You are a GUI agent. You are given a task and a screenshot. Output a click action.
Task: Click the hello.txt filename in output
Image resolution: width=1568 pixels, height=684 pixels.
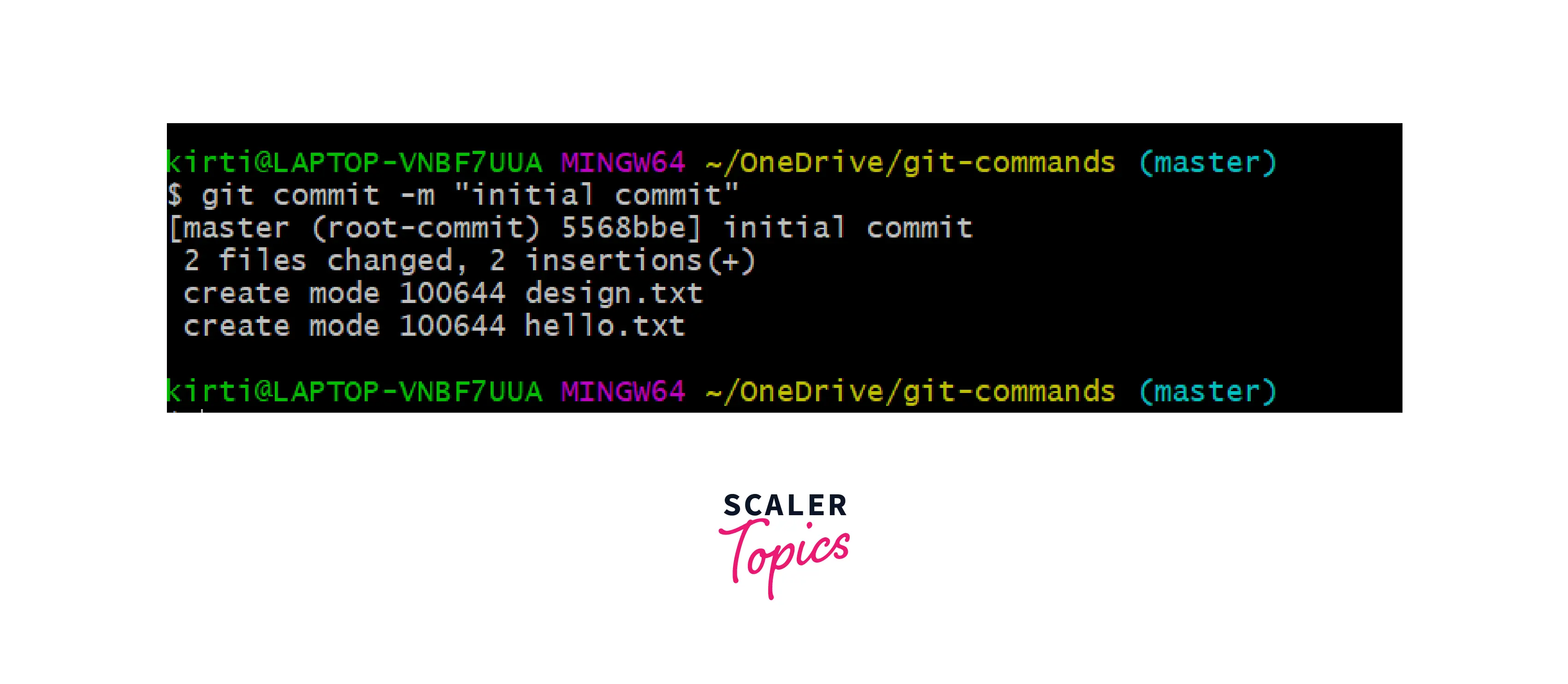(x=604, y=326)
